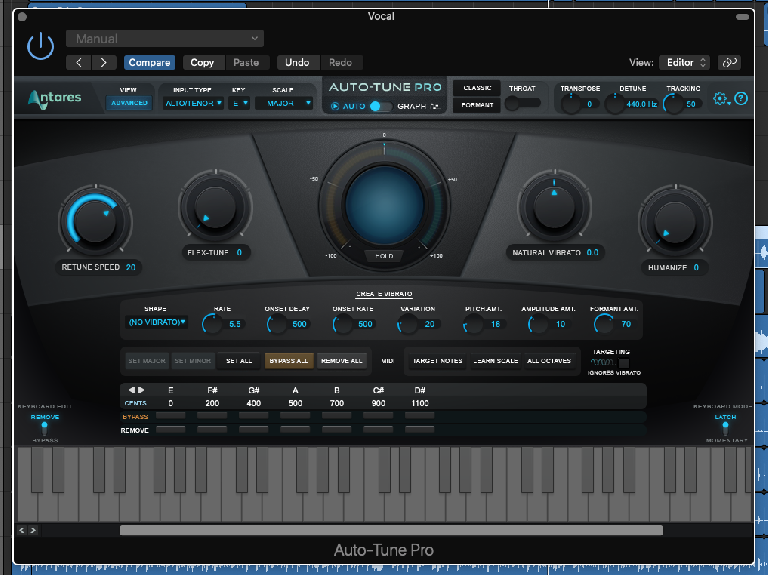Click the Paste button

(x=246, y=63)
